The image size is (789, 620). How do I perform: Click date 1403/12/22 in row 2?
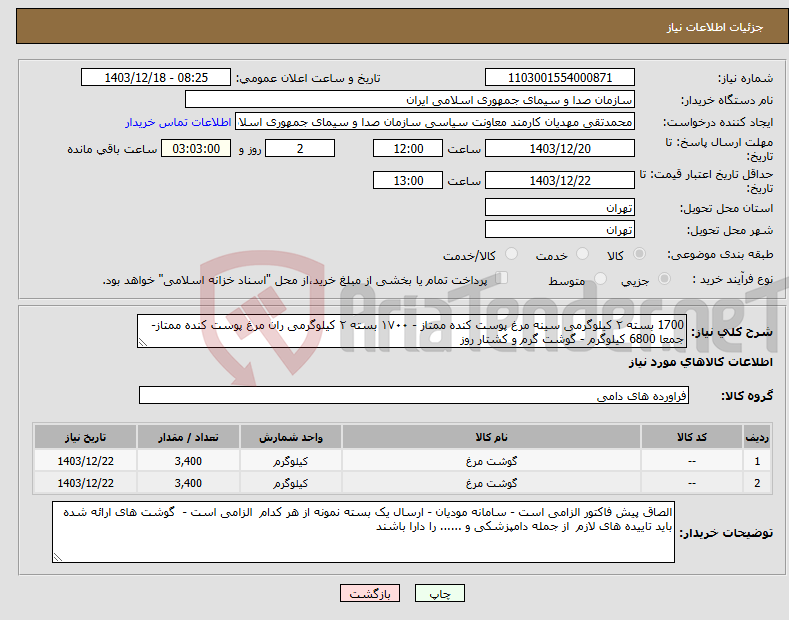pos(86,483)
